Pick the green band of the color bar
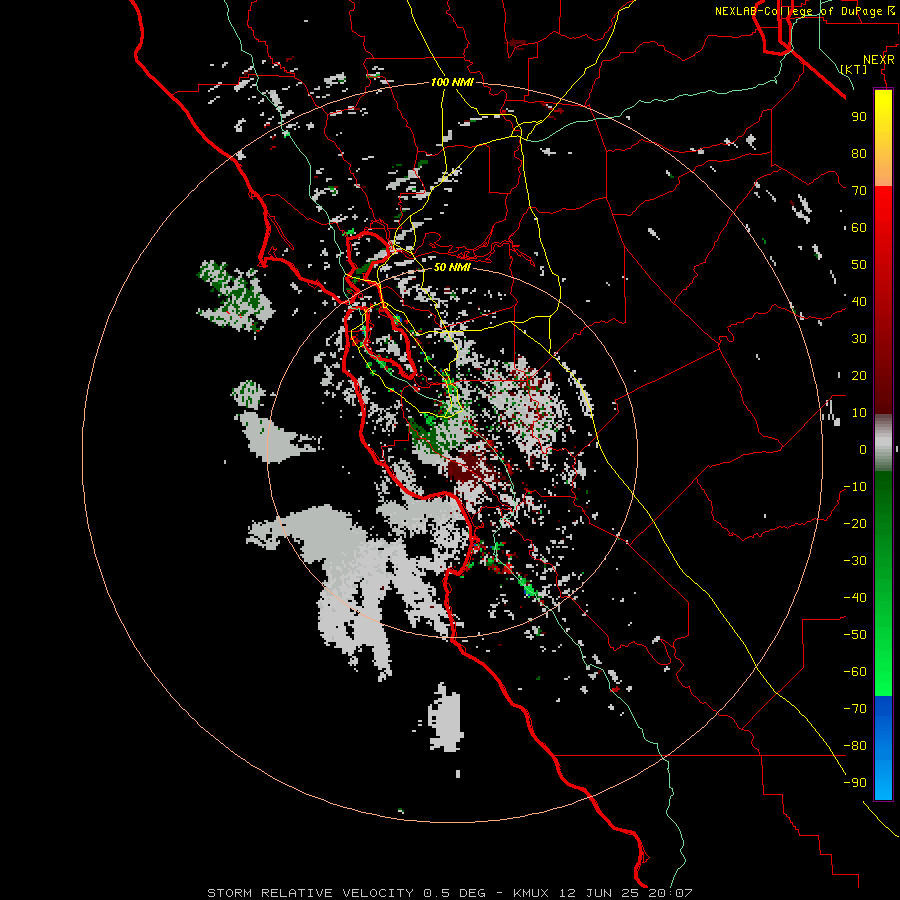 883,583
